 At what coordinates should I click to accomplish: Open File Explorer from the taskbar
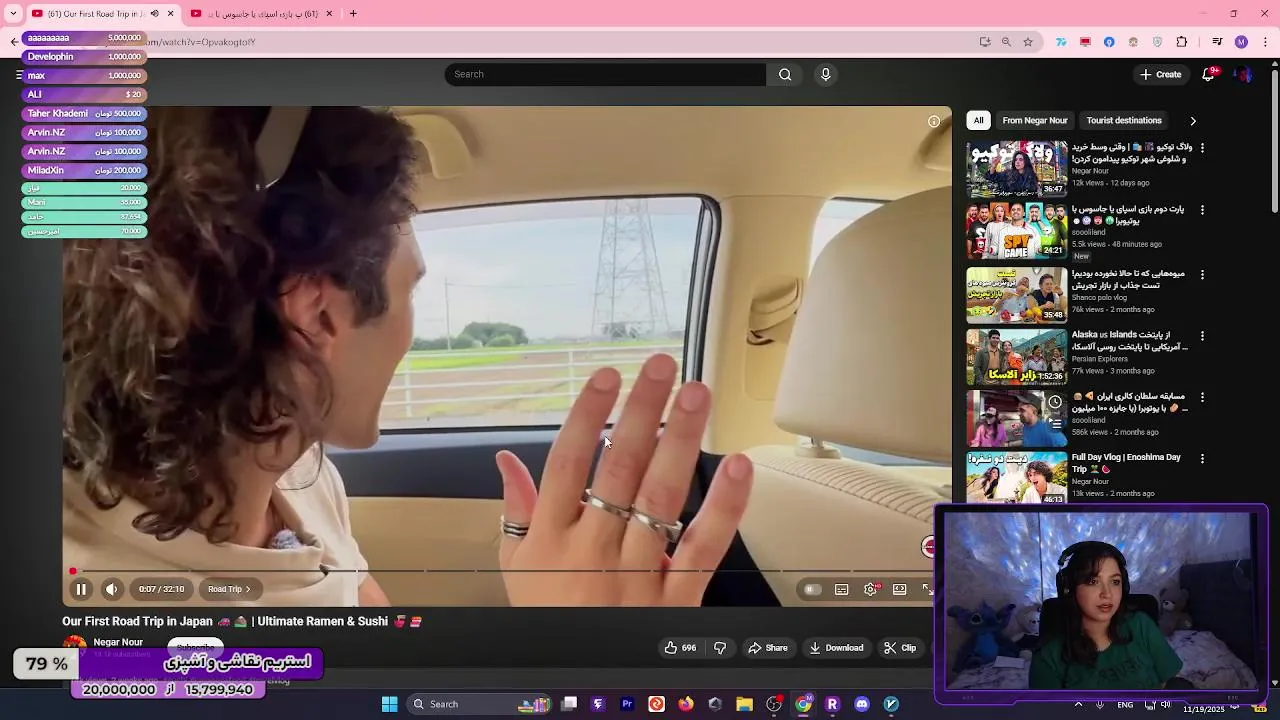click(744, 704)
